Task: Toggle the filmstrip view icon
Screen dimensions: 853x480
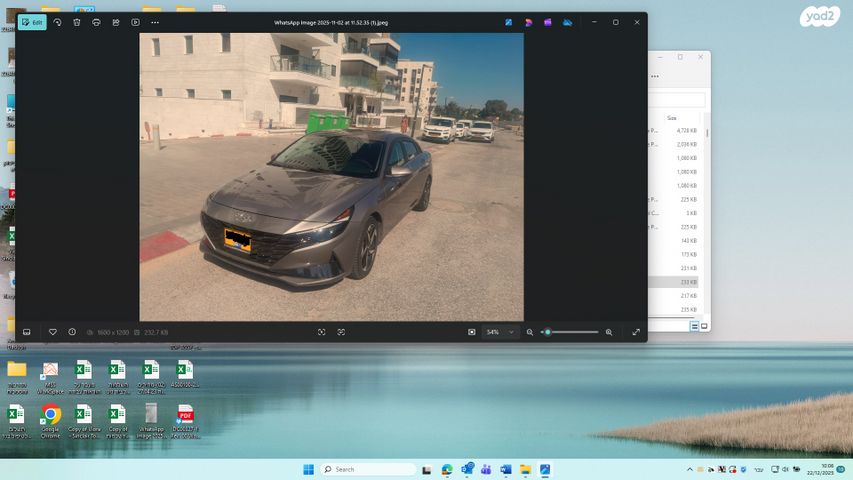Action: tap(27, 332)
